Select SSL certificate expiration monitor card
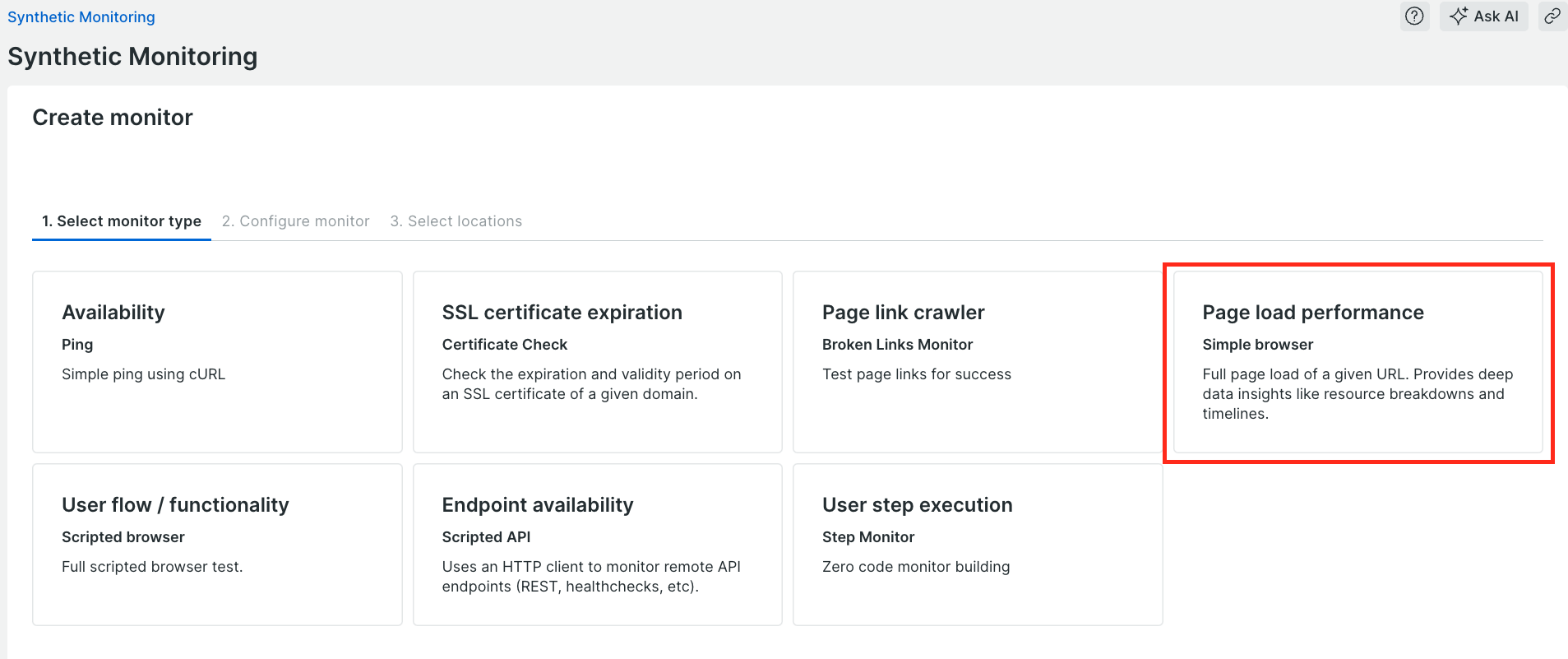This screenshot has height=659, width=1568. point(597,362)
